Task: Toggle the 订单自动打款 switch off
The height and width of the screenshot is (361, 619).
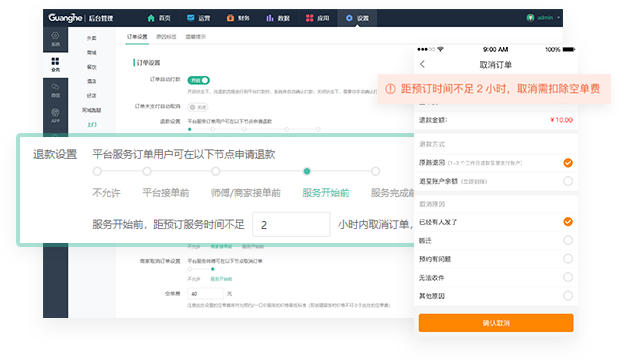Action: [199, 80]
